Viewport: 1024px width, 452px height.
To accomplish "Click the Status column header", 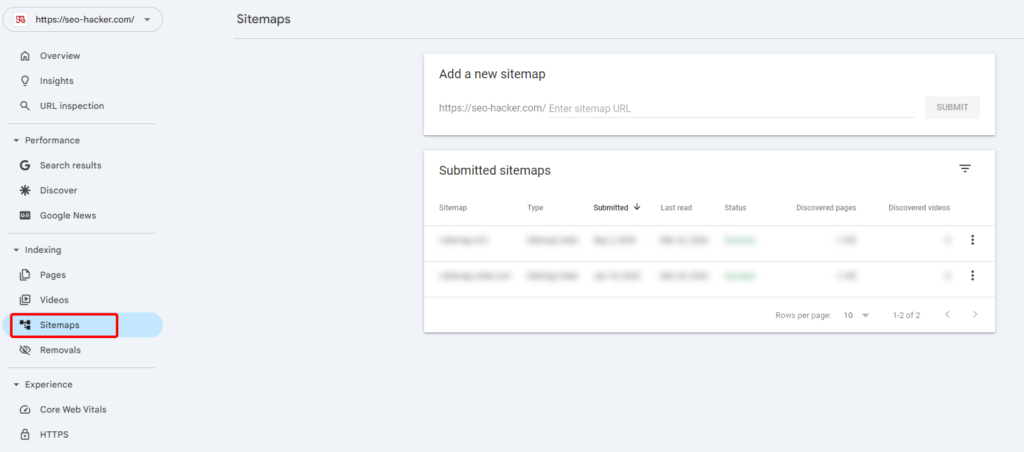I will (735, 208).
